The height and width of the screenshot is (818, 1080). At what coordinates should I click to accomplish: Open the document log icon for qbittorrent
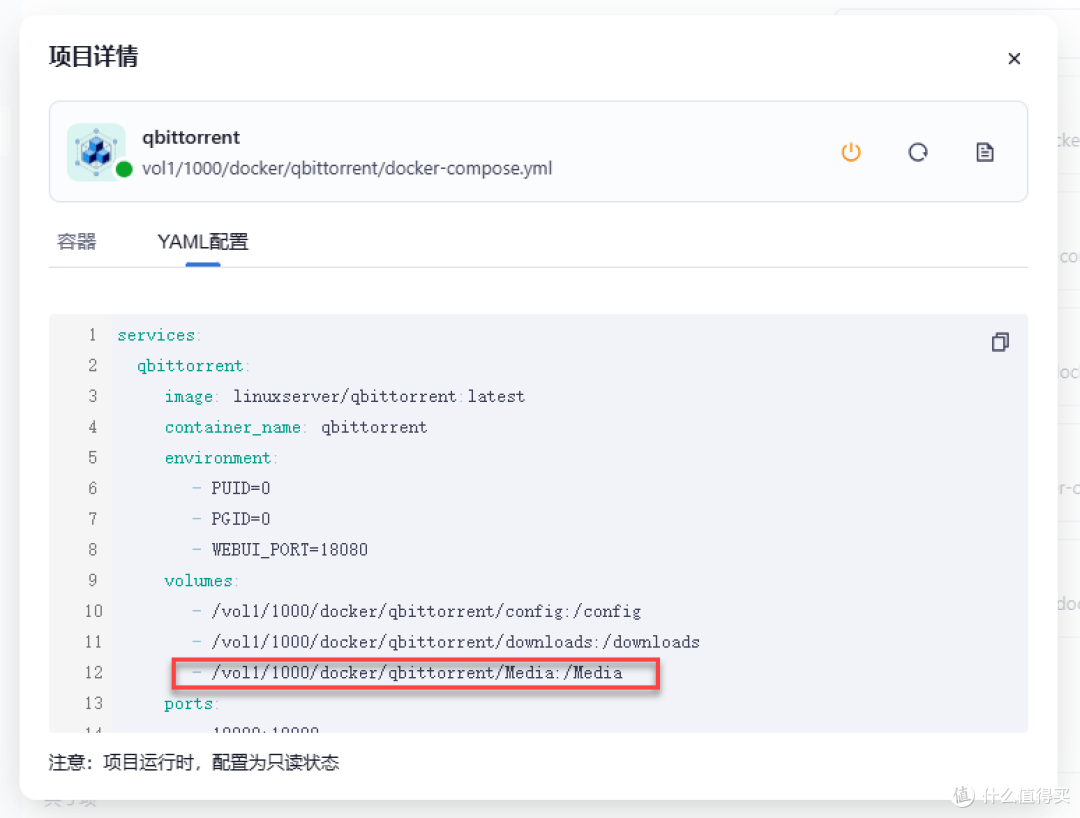point(985,152)
